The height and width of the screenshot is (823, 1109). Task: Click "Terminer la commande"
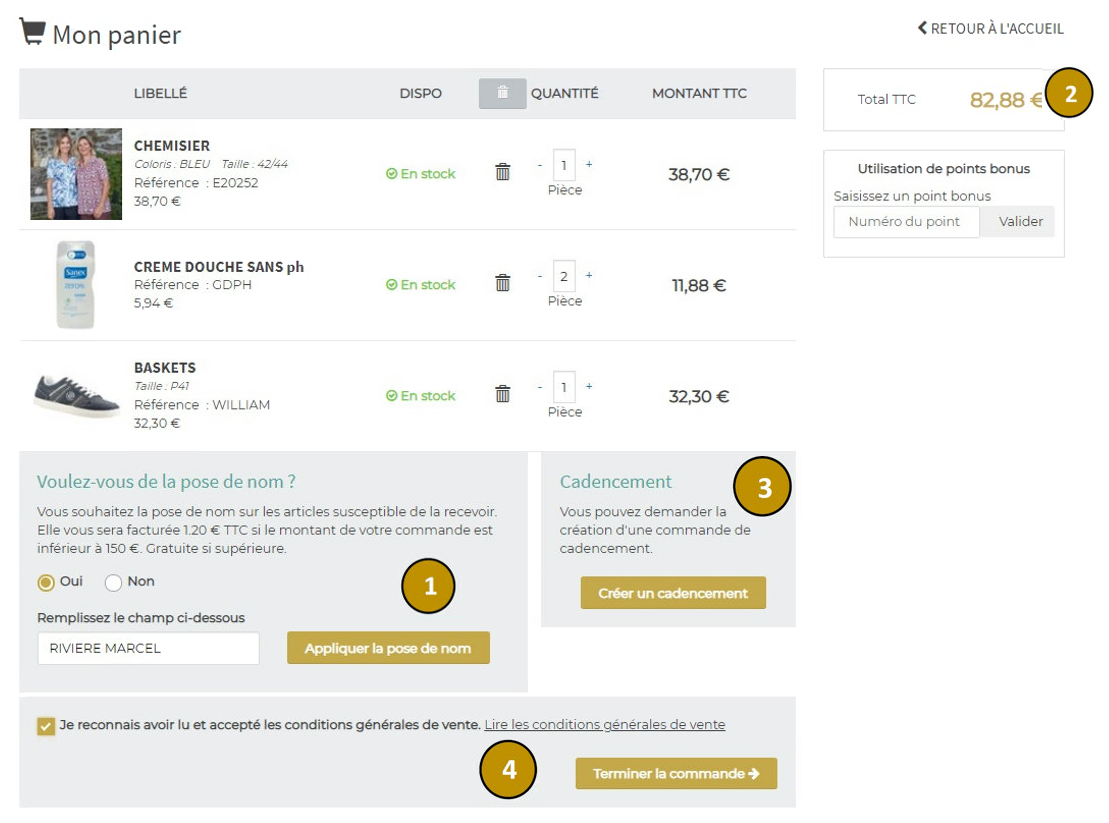click(x=676, y=772)
